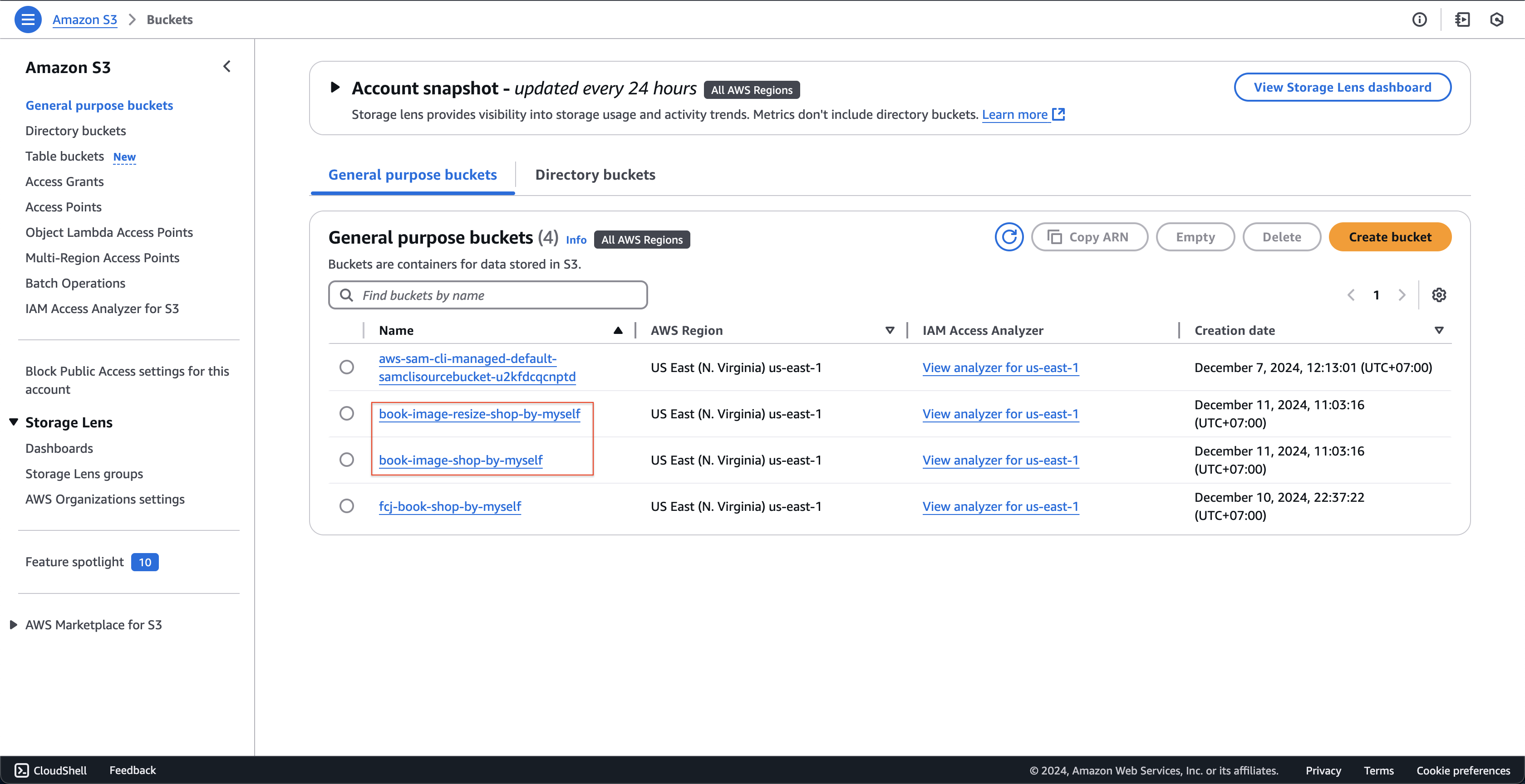Switch to General purpose buckets tab
1525x784 pixels.
coord(413,175)
